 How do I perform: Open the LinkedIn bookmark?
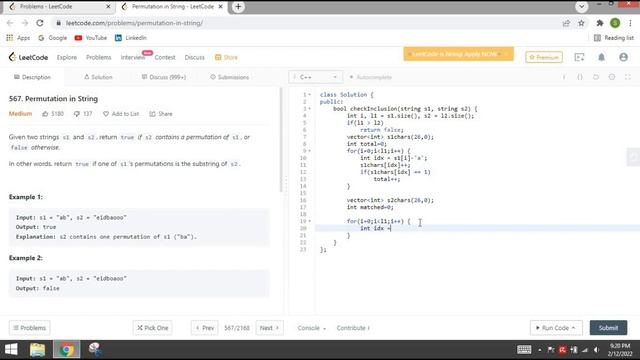point(130,38)
